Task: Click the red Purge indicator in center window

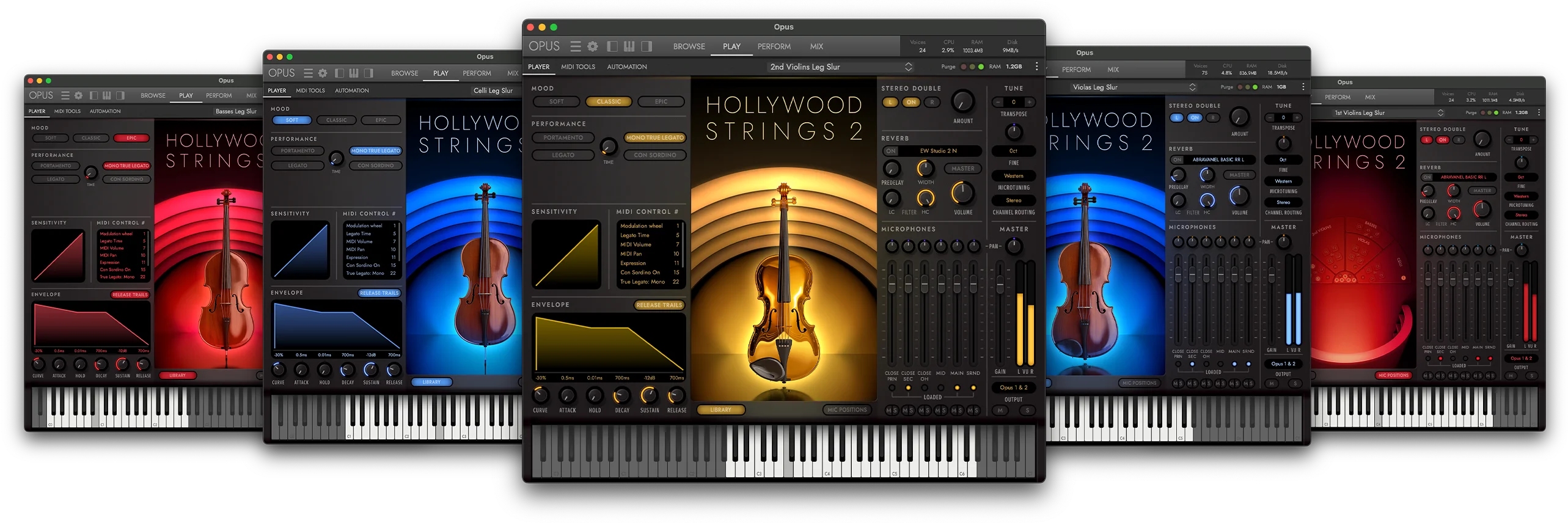Action: pos(964,67)
